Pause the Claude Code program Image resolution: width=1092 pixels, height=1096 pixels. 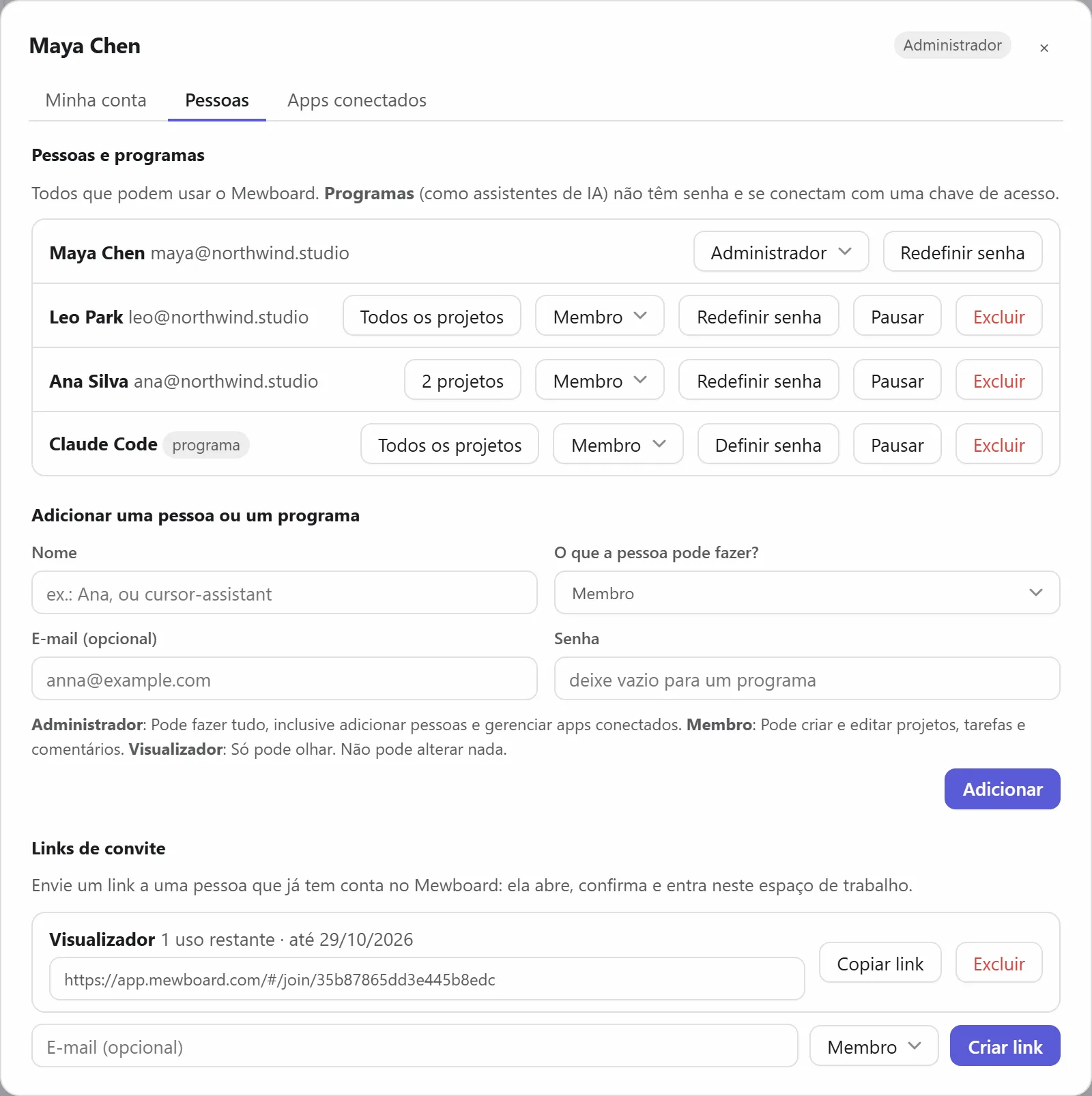point(897,444)
